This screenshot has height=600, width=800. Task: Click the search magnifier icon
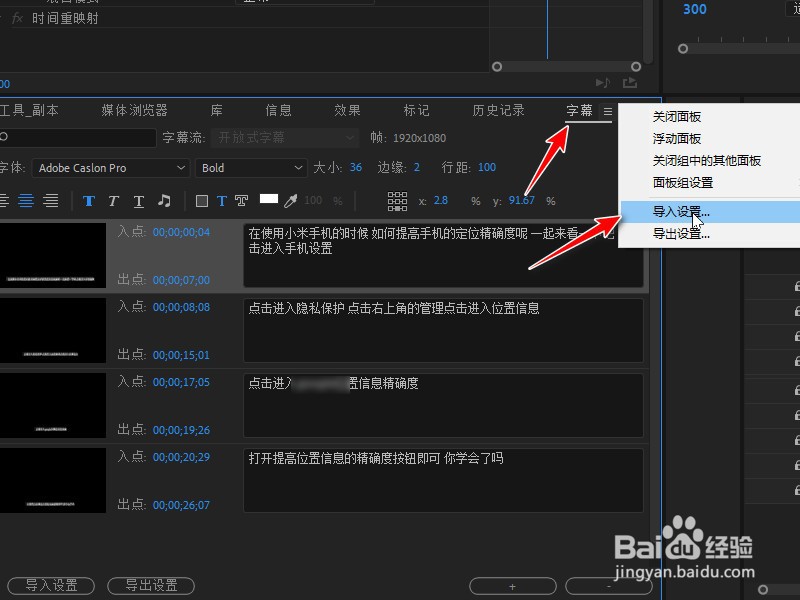4,137
